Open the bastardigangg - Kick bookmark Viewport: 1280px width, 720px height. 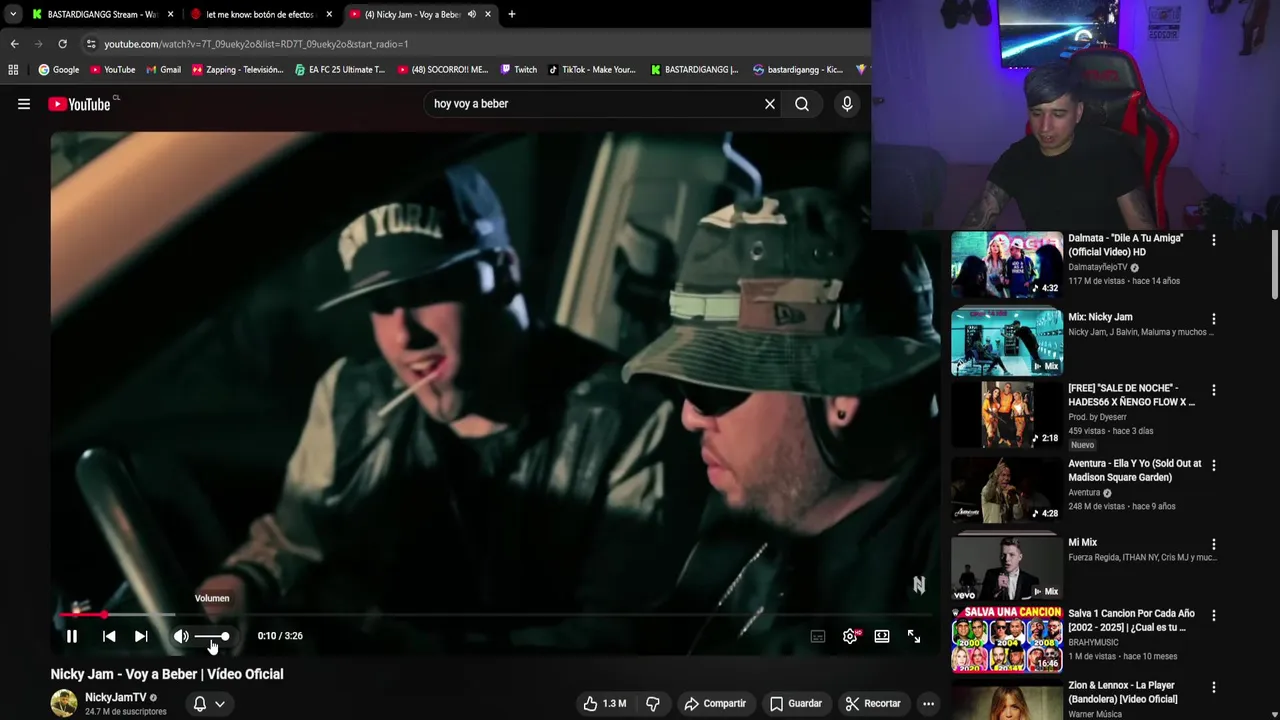[x=797, y=70]
